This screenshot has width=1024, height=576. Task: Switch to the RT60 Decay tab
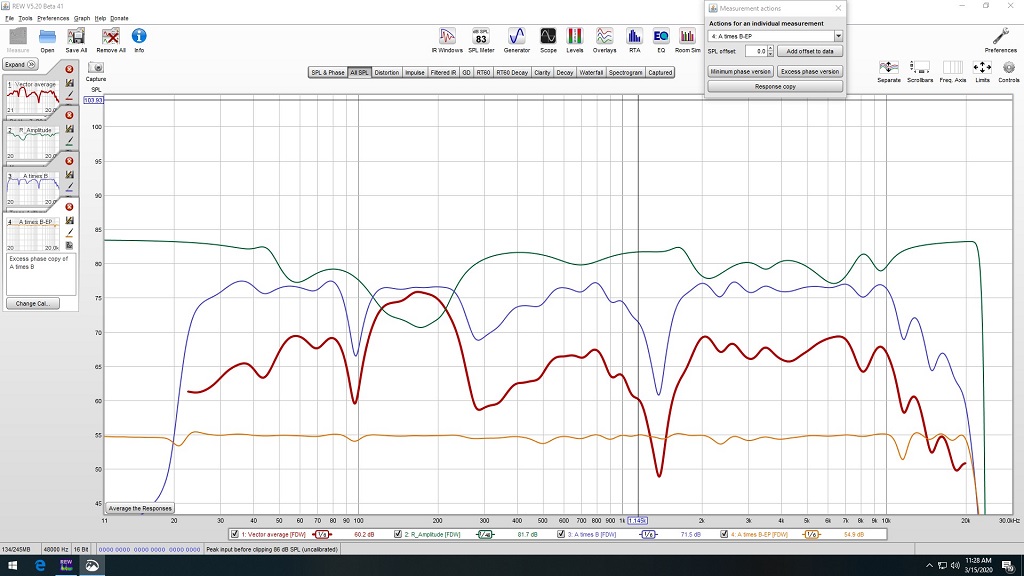coord(512,72)
